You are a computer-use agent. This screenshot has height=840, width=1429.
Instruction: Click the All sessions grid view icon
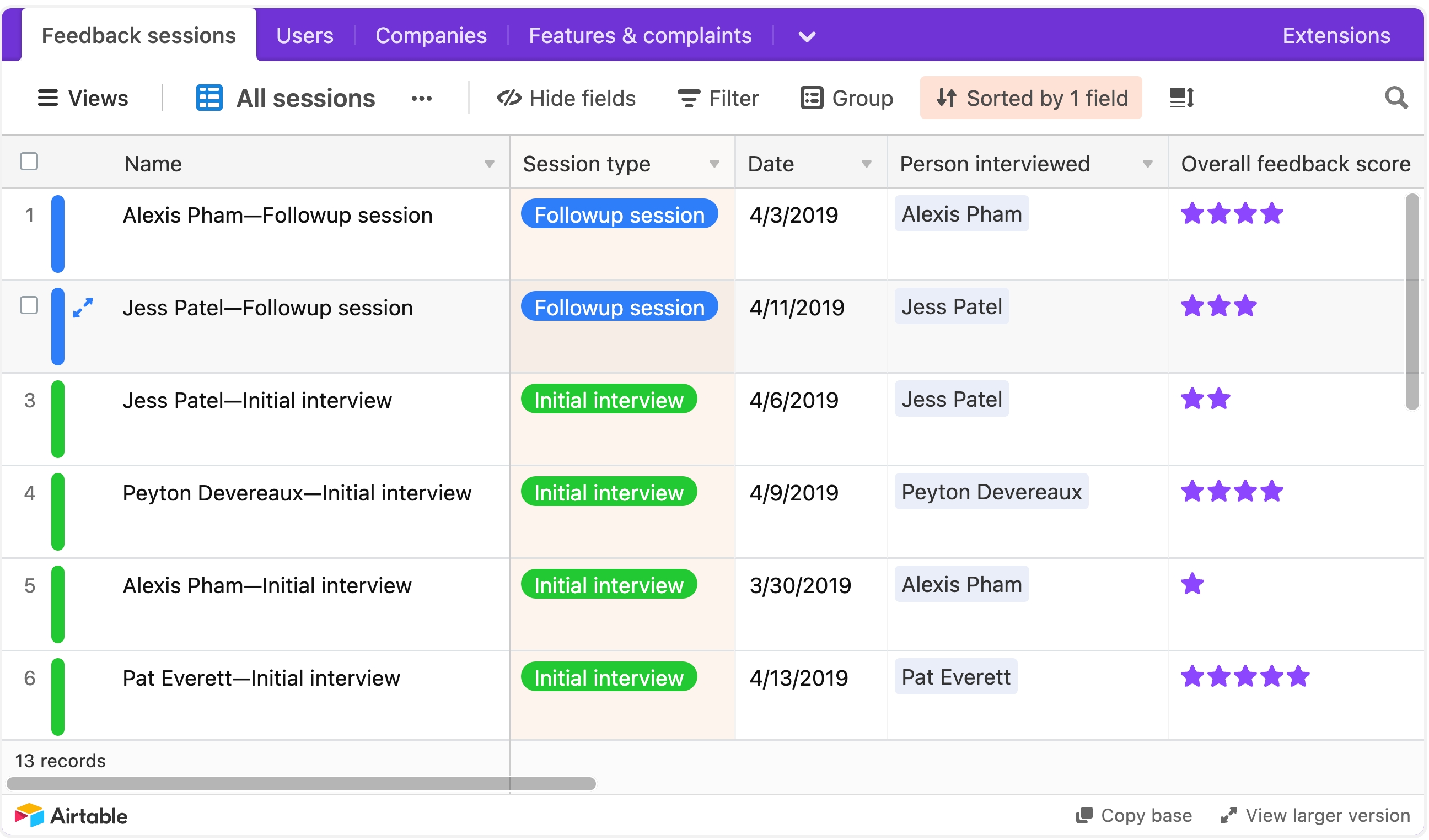click(209, 98)
